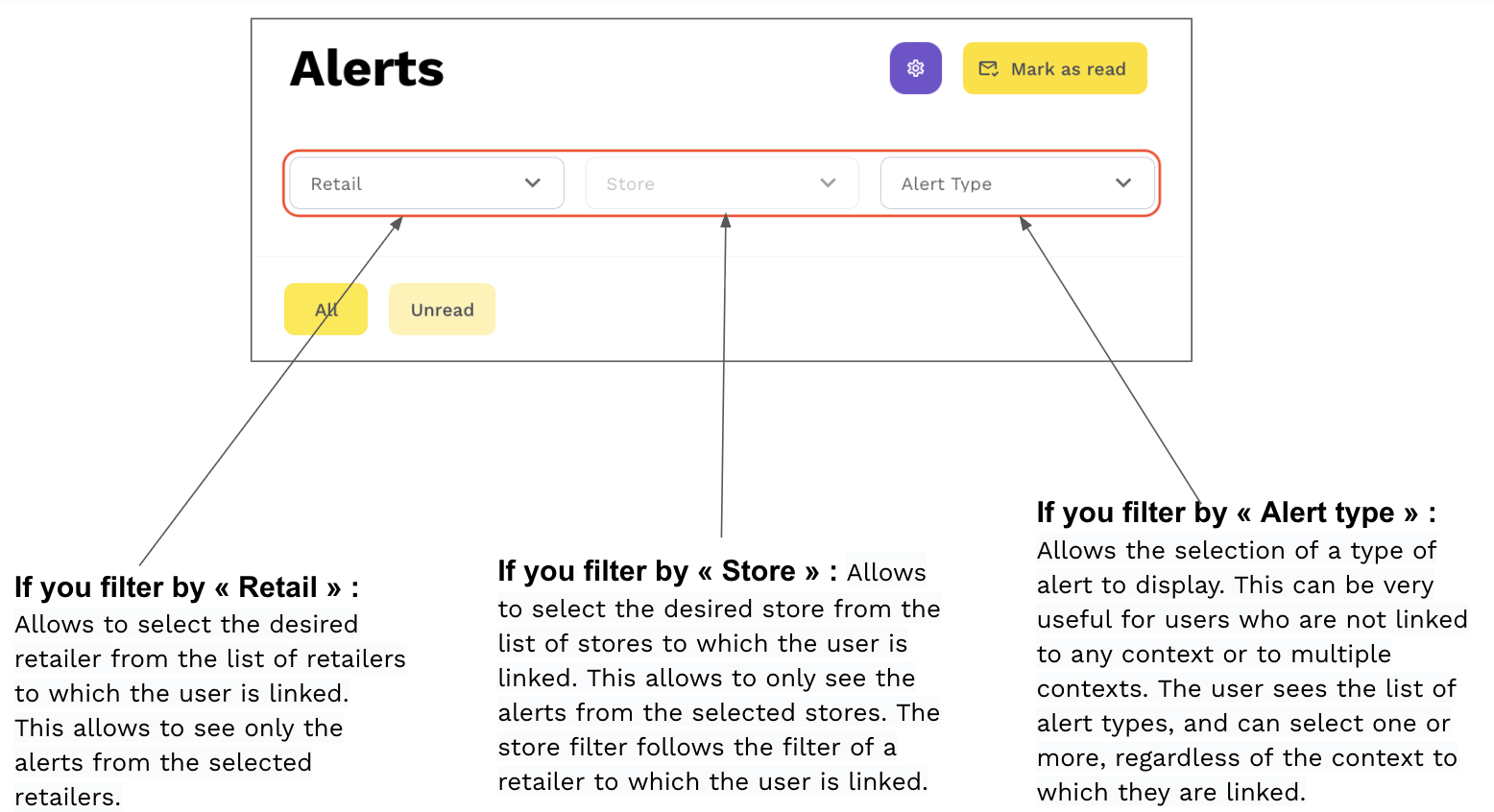The height and width of the screenshot is (812, 1494).
Task: Click the "If you filter by « Alert type »" heading
Action: coord(1236,513)
